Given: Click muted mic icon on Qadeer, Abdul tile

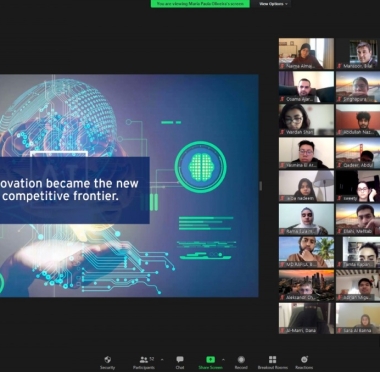Looking at the screenshot, I should tap(339, 165).
